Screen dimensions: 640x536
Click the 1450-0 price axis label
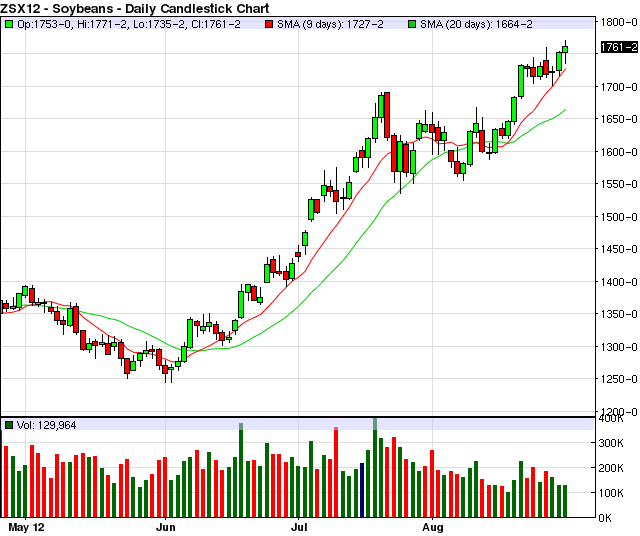619,249
